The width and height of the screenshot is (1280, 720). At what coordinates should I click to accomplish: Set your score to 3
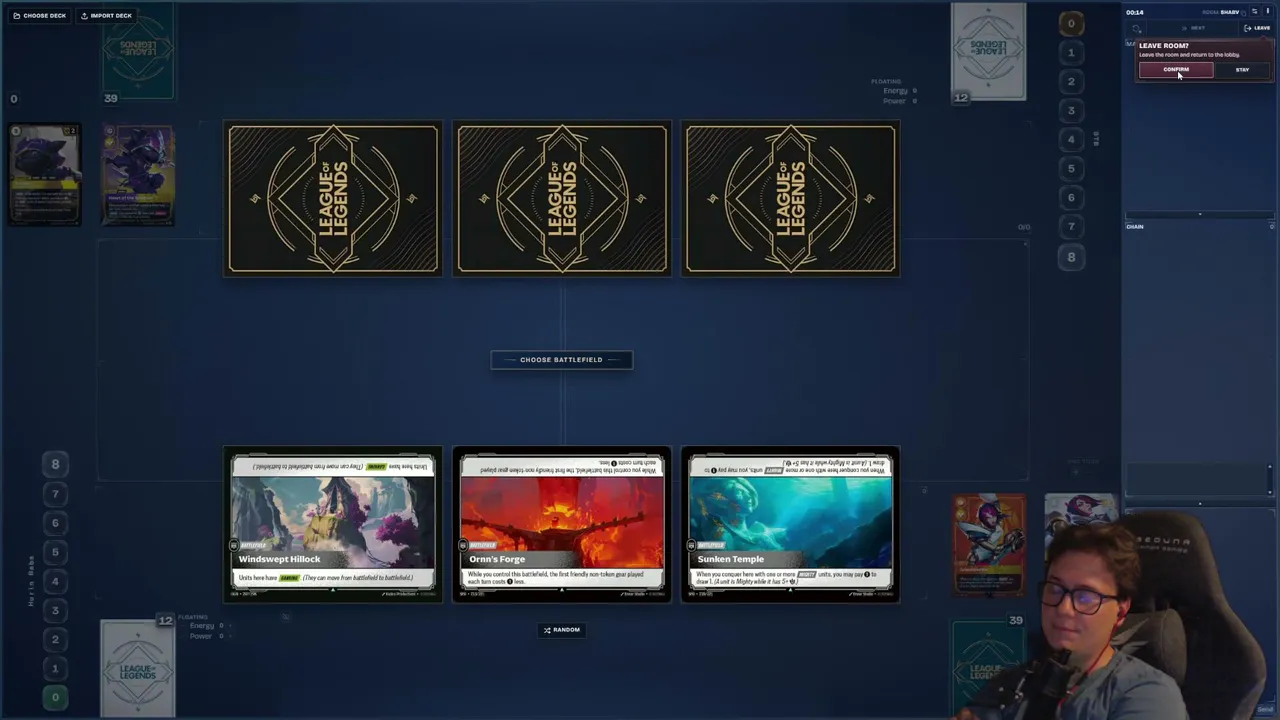click(x=56, y=610)
